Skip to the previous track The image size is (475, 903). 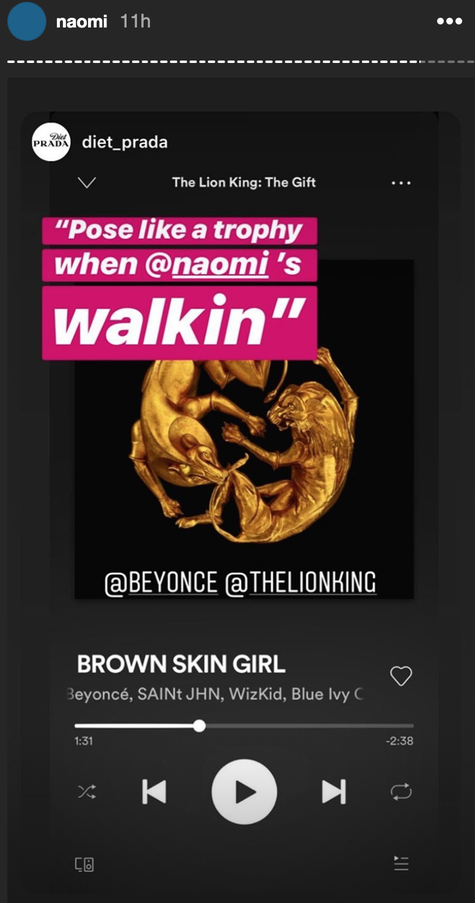coord(154,791)
